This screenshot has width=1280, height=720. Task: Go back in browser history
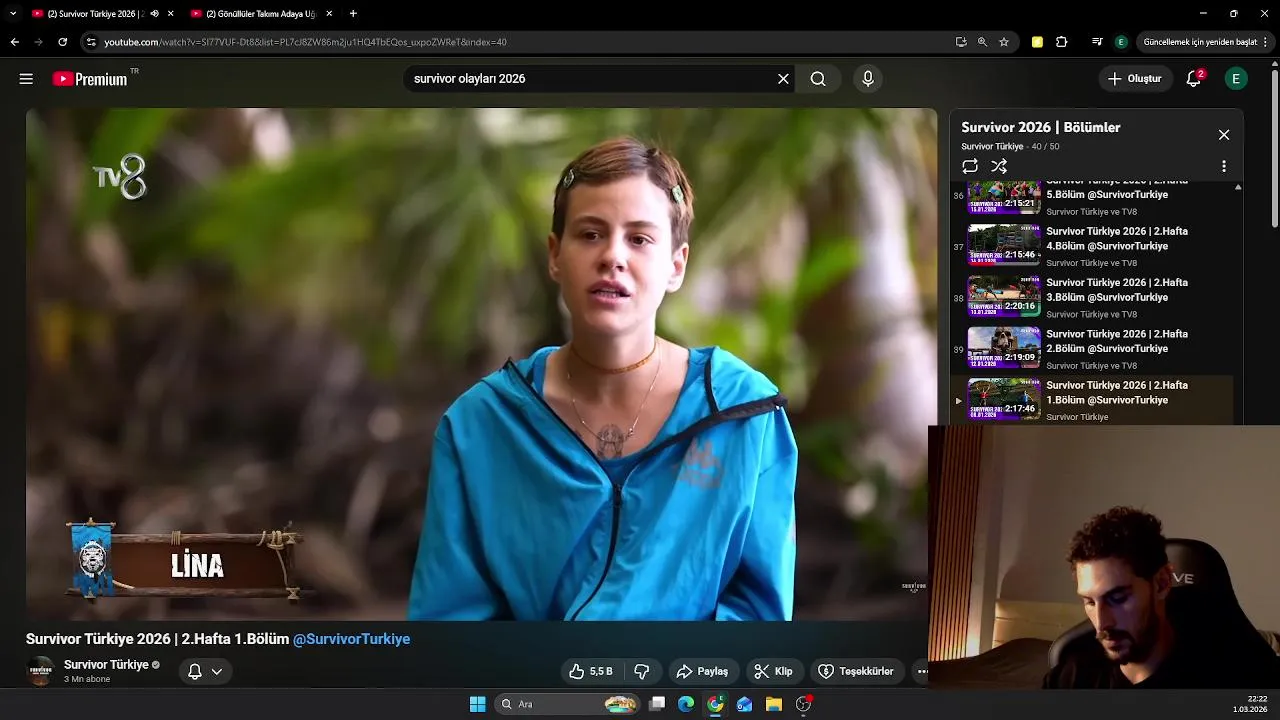(14, 42)
